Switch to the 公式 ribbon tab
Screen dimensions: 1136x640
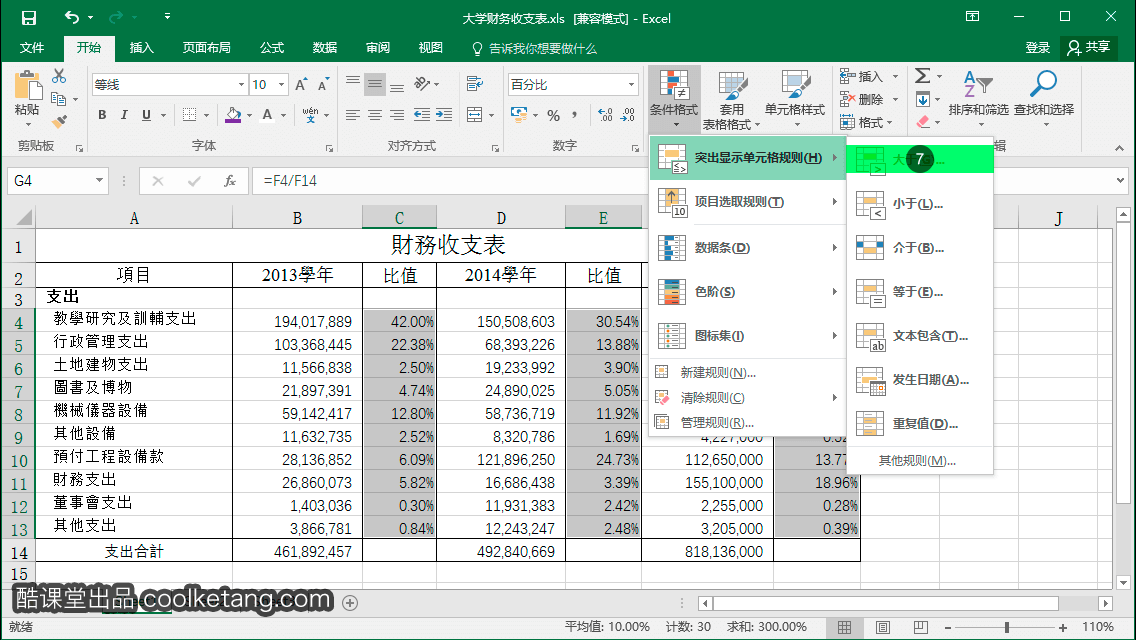(x=272, y=48)
